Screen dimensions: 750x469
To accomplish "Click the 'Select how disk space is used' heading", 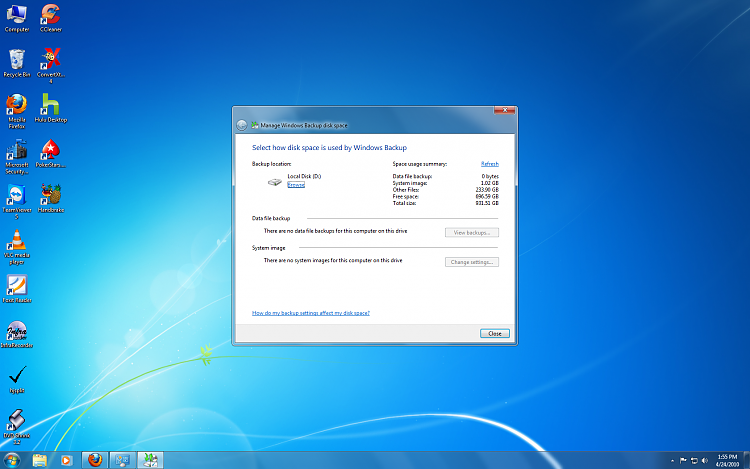I will [329, 148].
